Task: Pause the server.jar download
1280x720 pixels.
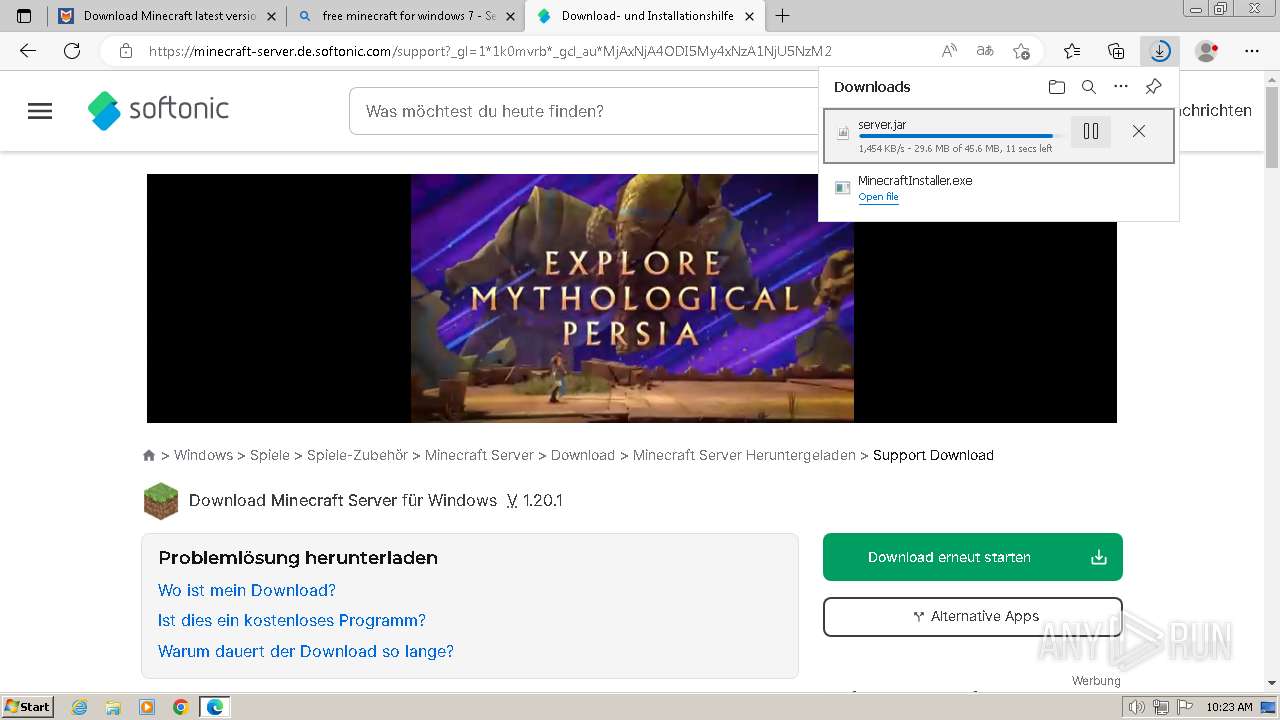Action: coord(1091,131)
